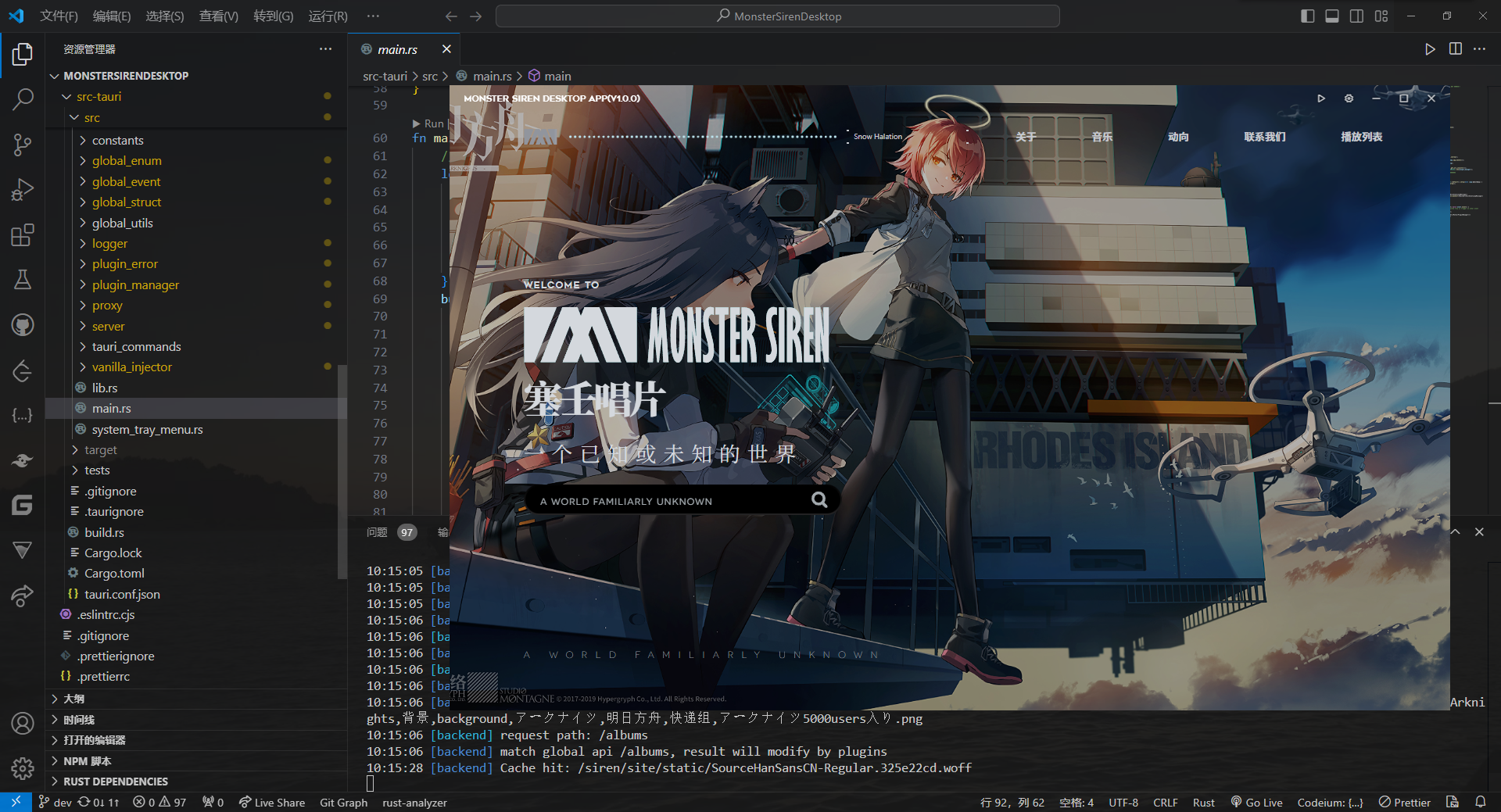Click the Explorer tree scrollbar

click(x=342, y=471)
